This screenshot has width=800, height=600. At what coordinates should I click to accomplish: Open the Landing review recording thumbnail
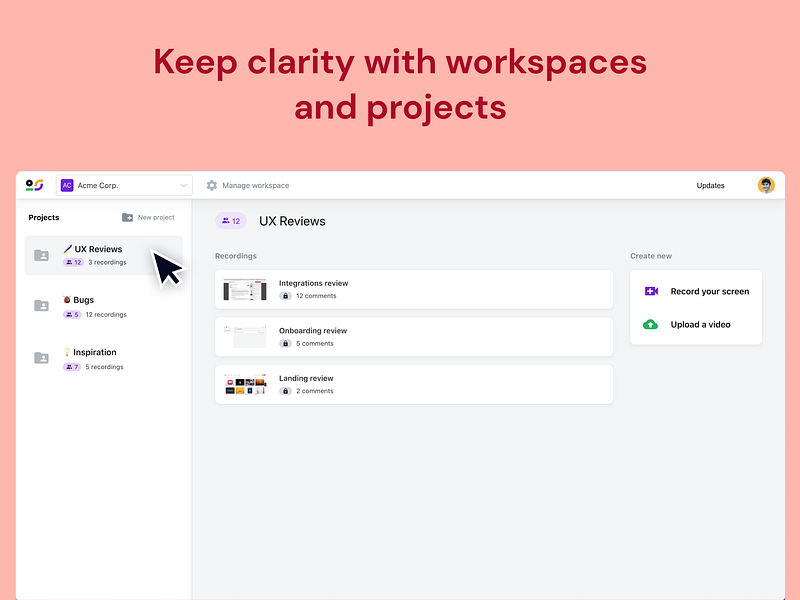pos(246,384)
